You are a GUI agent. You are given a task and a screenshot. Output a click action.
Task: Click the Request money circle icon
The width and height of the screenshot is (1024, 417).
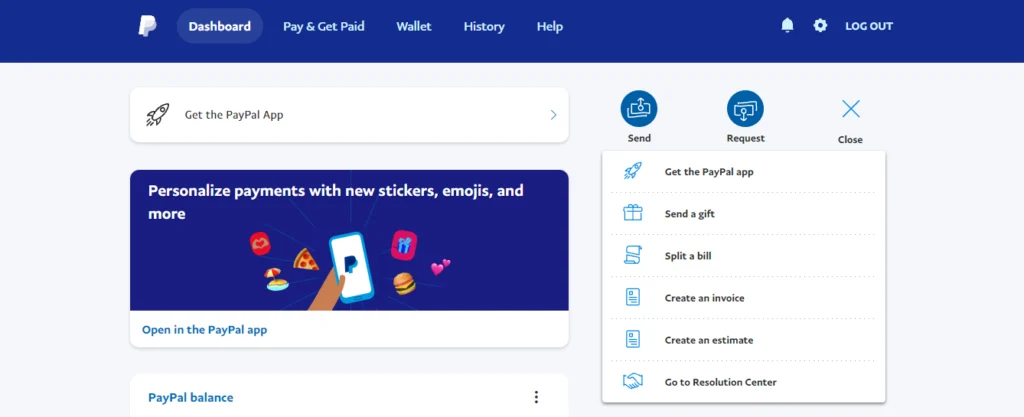point(745,108)
